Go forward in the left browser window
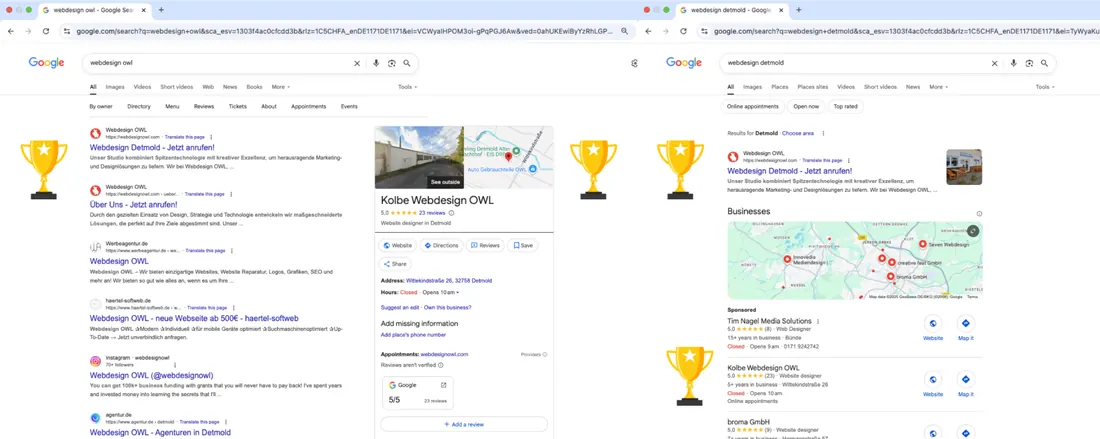 click(x=28, y=32)
